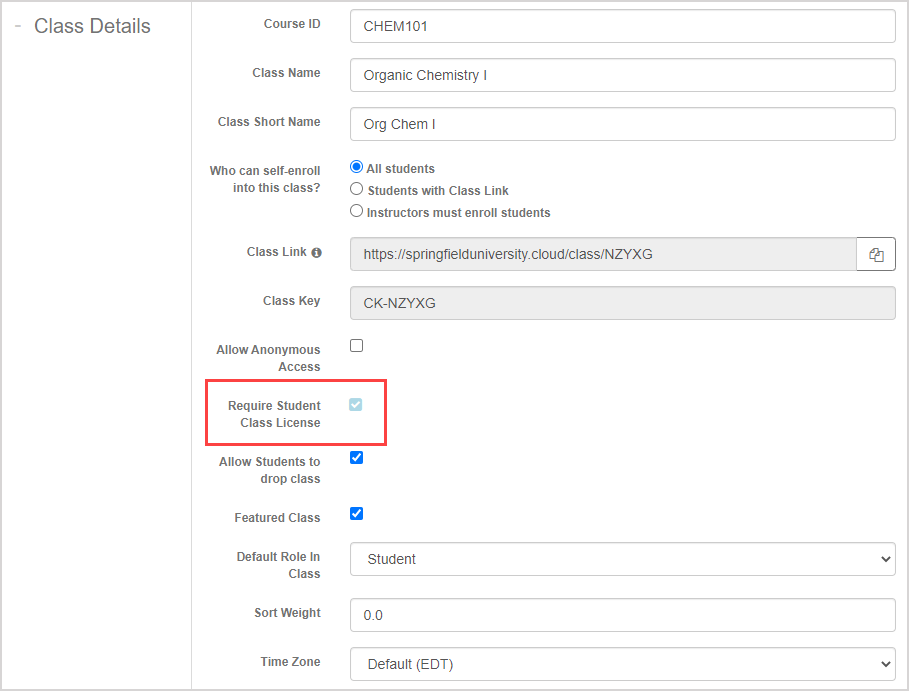
Task: Uncheck Allow Students to drop class
Action: pos(357,458)
